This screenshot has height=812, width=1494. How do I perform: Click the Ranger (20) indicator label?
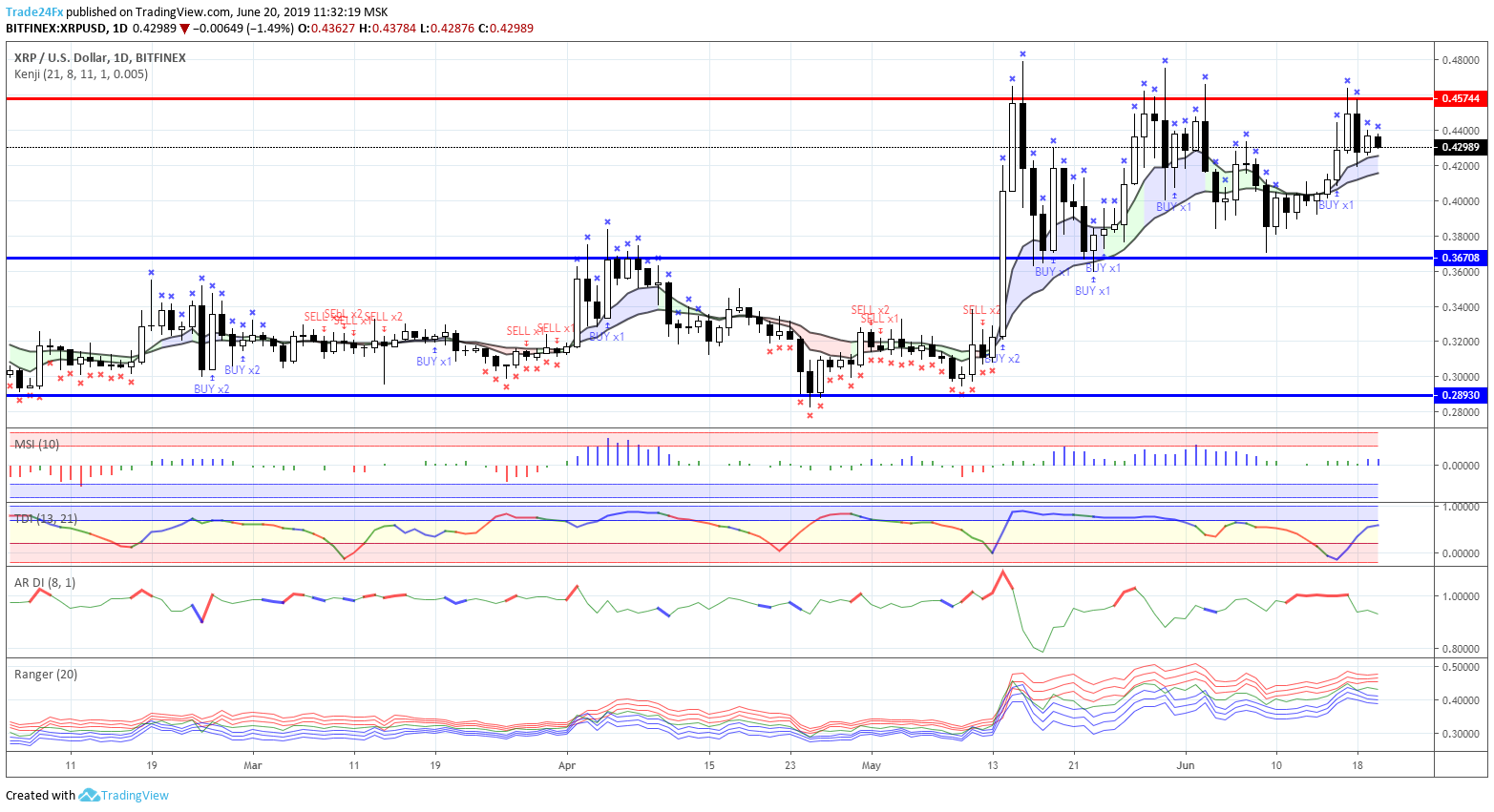(46, 674)
